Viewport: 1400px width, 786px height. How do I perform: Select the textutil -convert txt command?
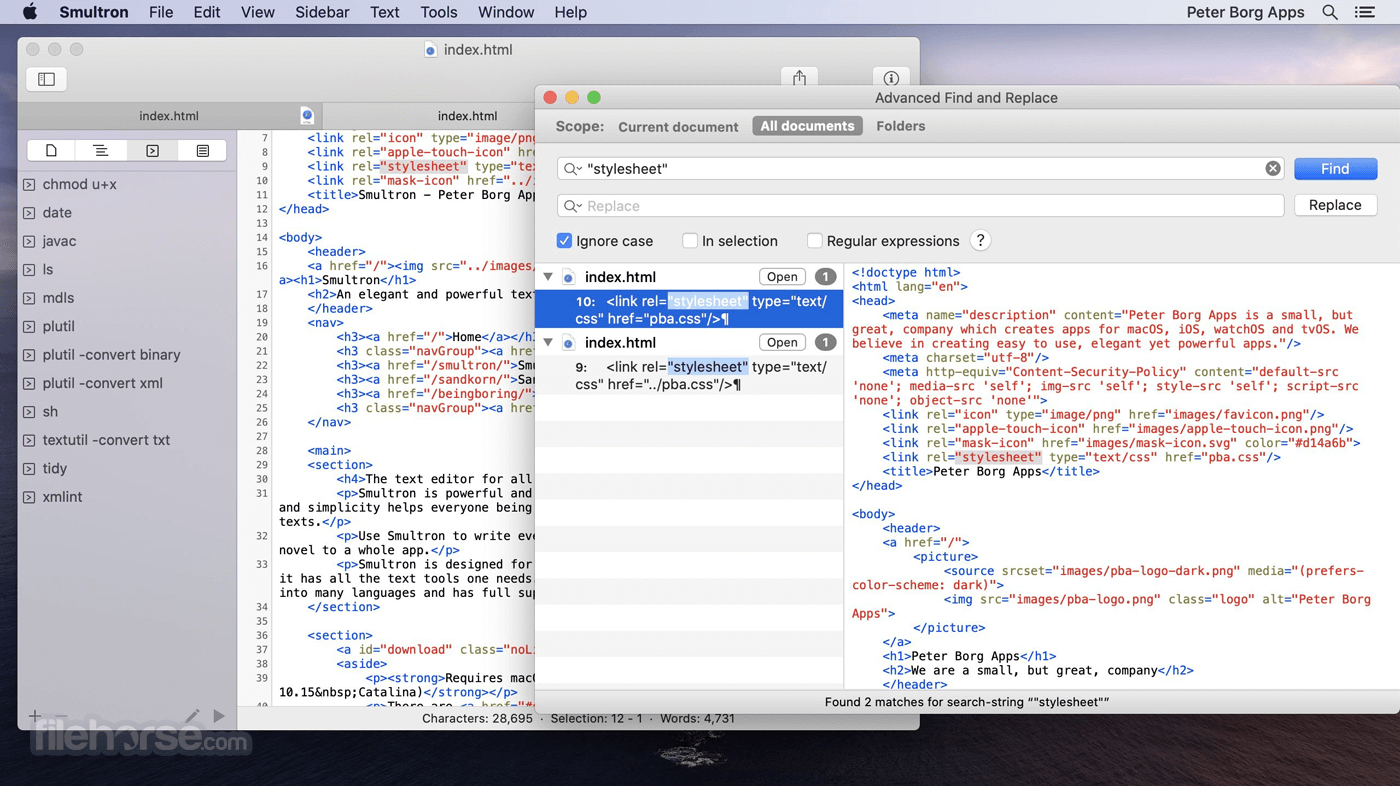point(106,440)
